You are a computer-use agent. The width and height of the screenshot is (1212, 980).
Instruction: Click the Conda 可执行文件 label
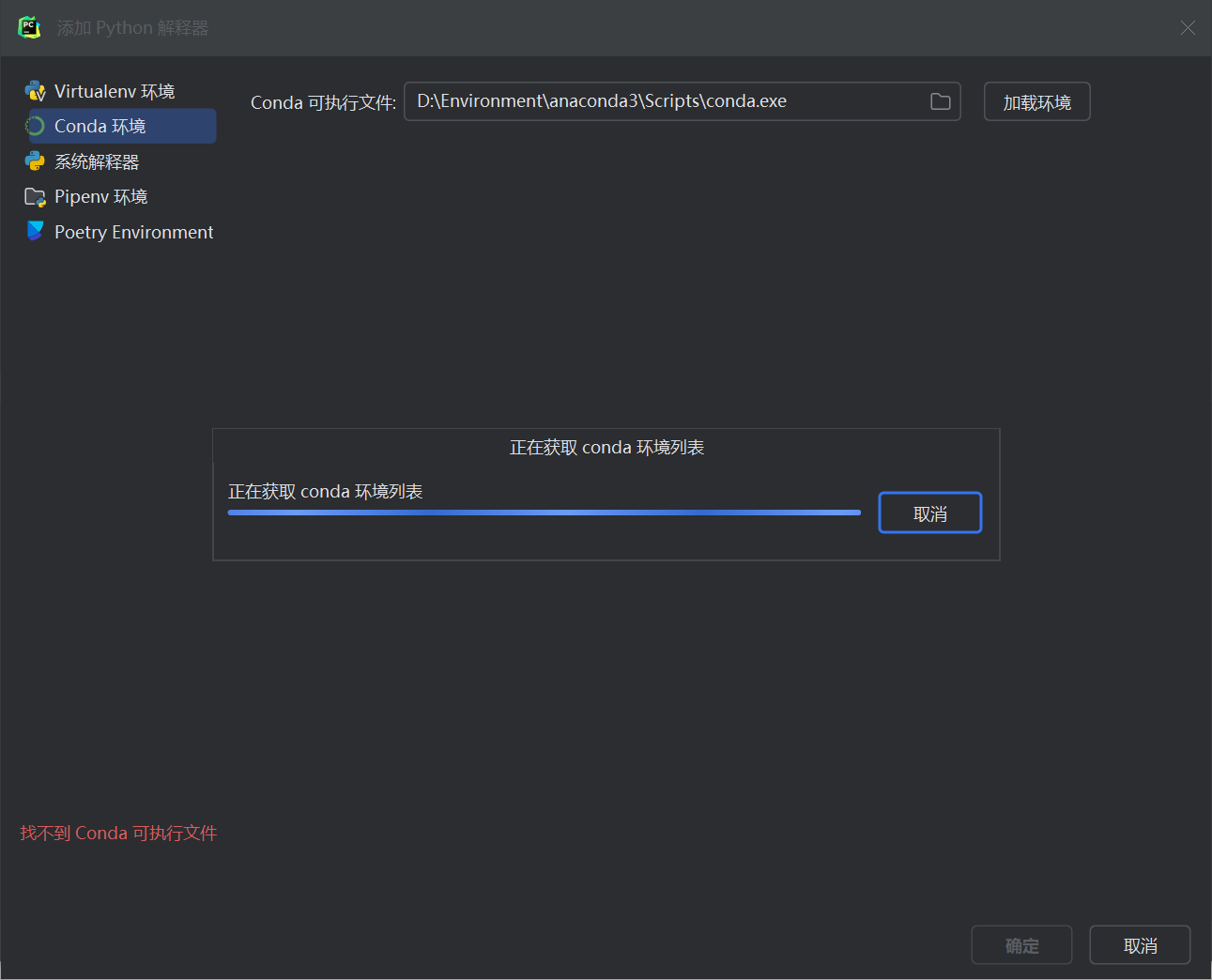(x=323, y=102)
